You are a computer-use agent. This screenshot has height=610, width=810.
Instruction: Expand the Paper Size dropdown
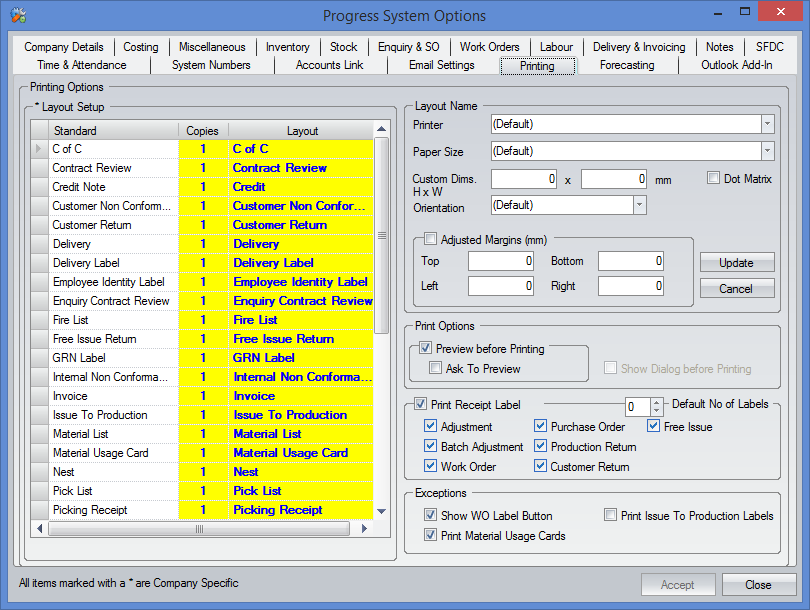pos(767,151)
